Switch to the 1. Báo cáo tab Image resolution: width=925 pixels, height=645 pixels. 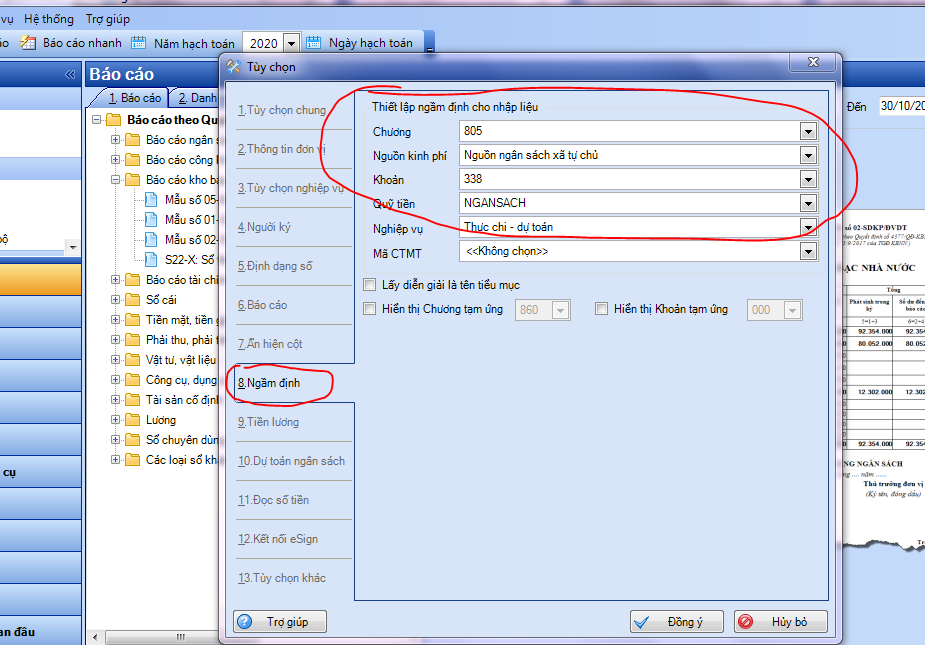[x=135, y=98]
